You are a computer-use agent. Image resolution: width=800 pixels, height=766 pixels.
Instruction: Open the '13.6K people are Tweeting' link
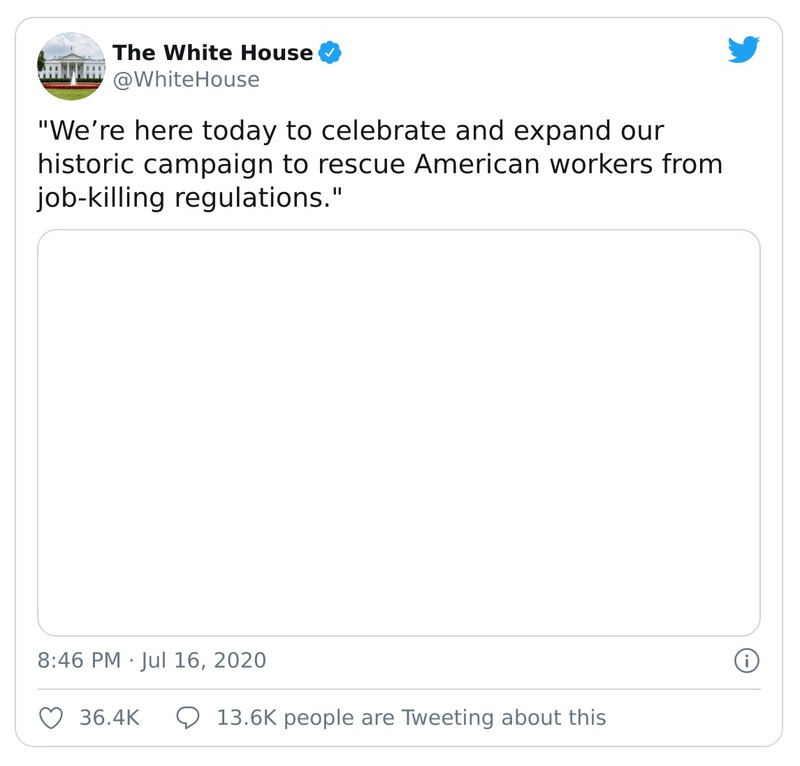411,717
